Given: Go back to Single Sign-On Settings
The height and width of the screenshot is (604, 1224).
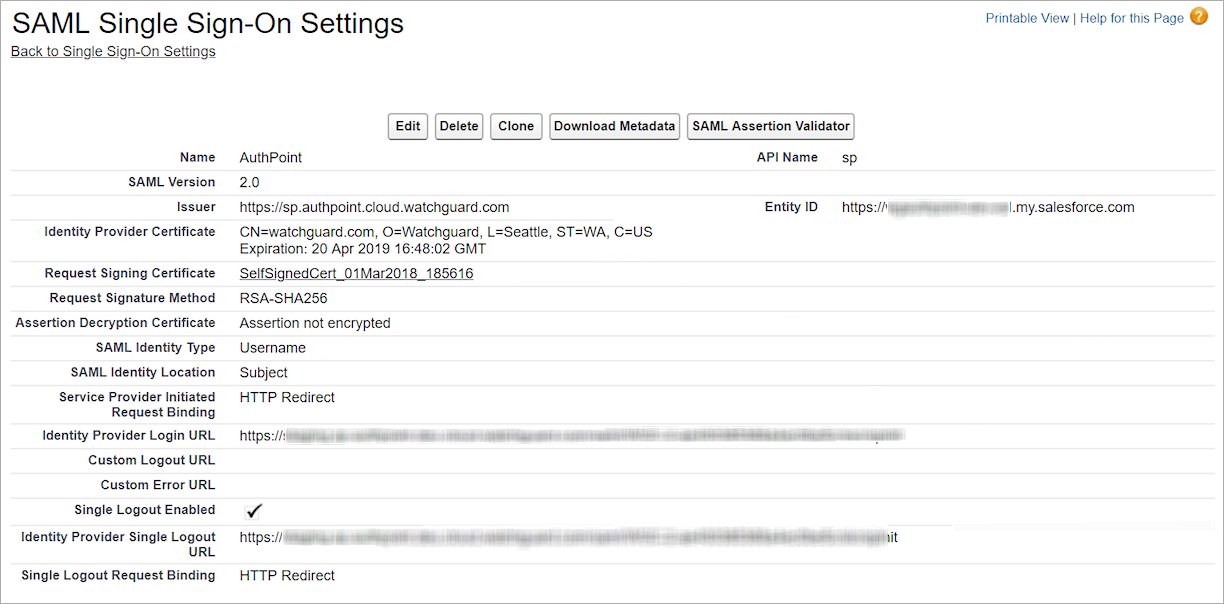Looking at the screenshot, I should 113,51.
